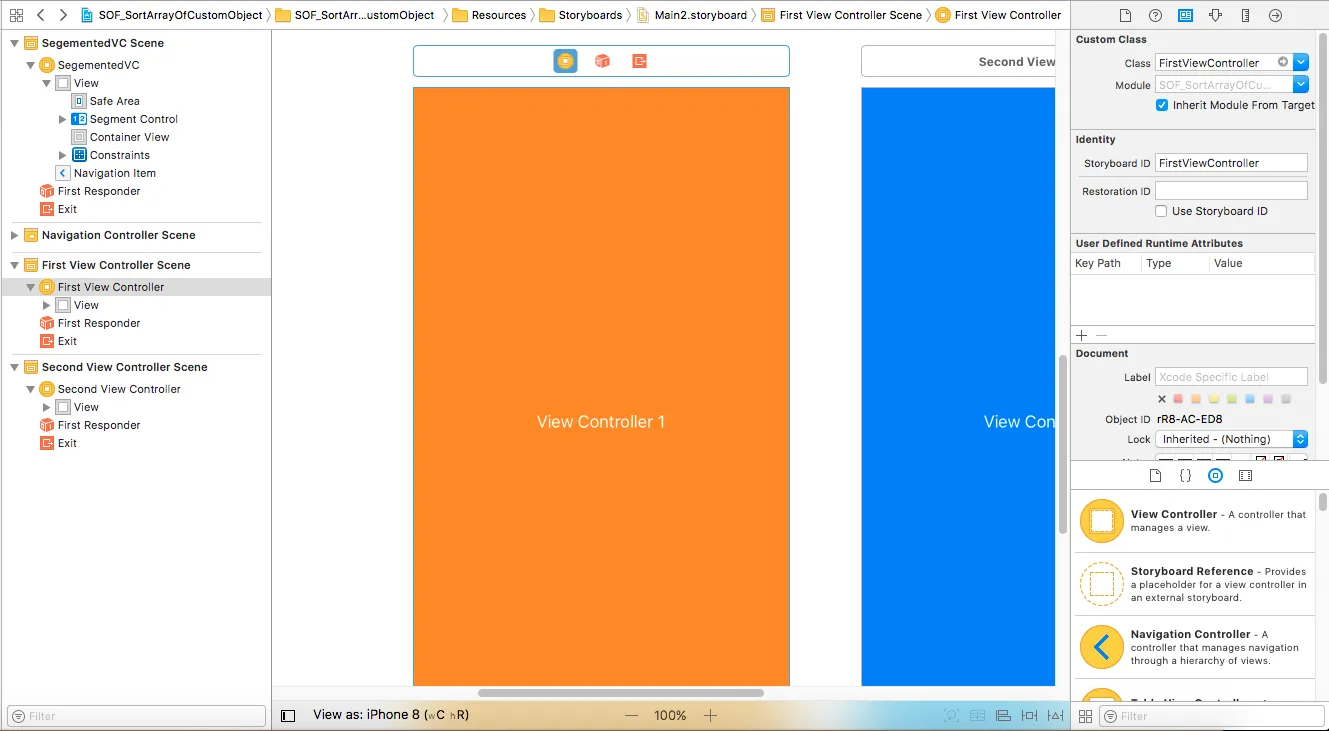Show the File Template library
Viewport: 1329px width, 731px height.
(1155, 476)
